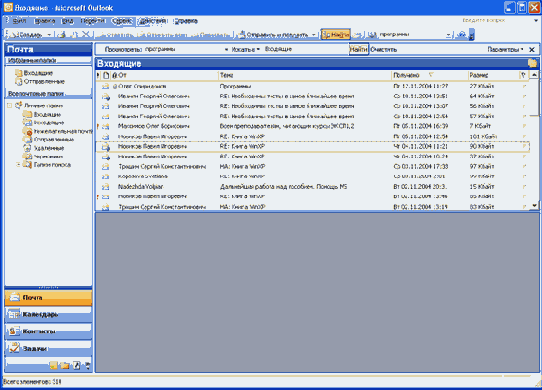Screen dimensions: 542x390
Task: Open the Правка menu
Action: pyautogui.click(x=45, y=21)
